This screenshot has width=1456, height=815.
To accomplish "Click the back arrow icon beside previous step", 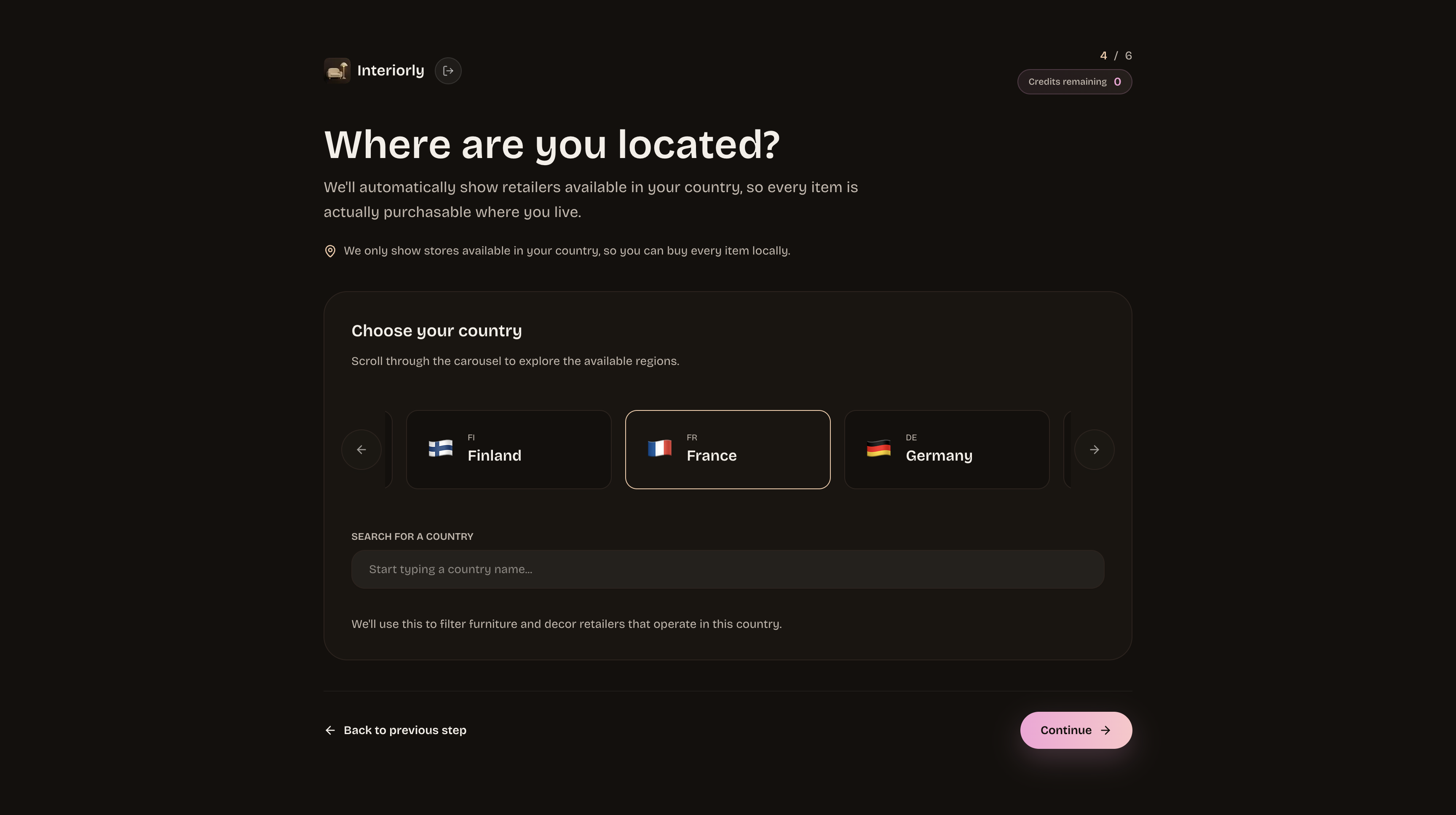I will click(x=330, y=730).
